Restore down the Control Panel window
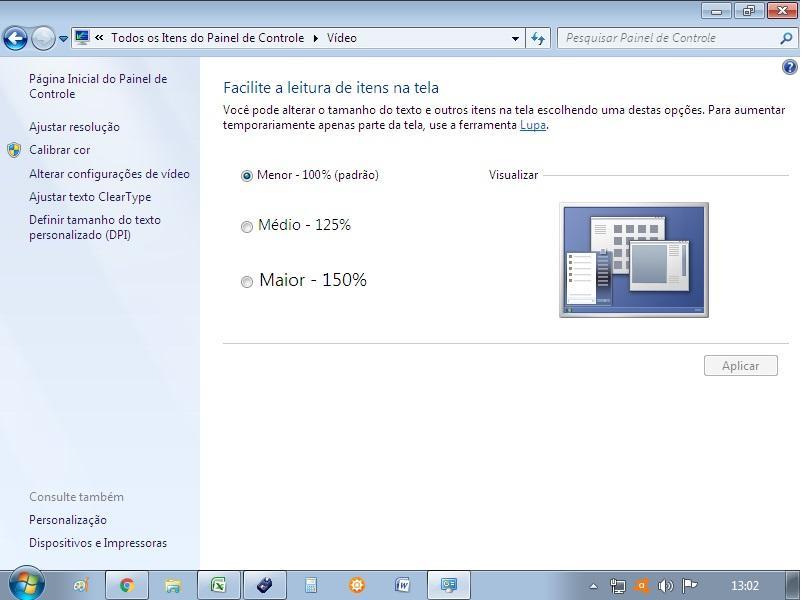804x600 pixels. click(x=749, y=11)
